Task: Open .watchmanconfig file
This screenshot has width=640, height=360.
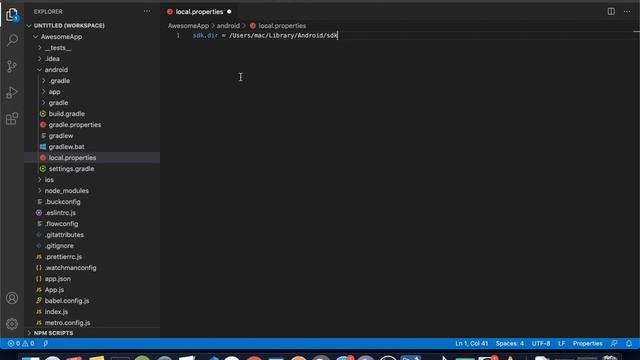Action: 70,268
